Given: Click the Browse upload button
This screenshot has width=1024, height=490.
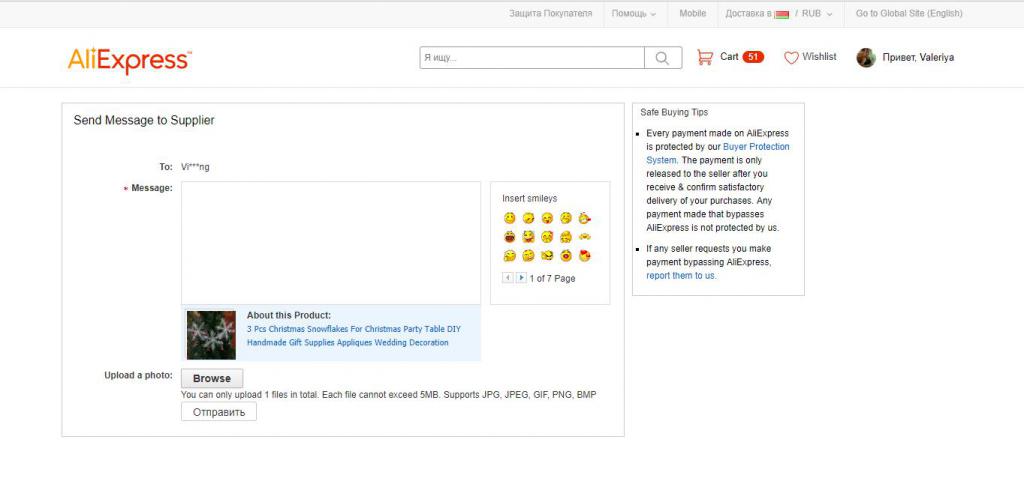Looking at the screenshot, I should click(212, 378).
